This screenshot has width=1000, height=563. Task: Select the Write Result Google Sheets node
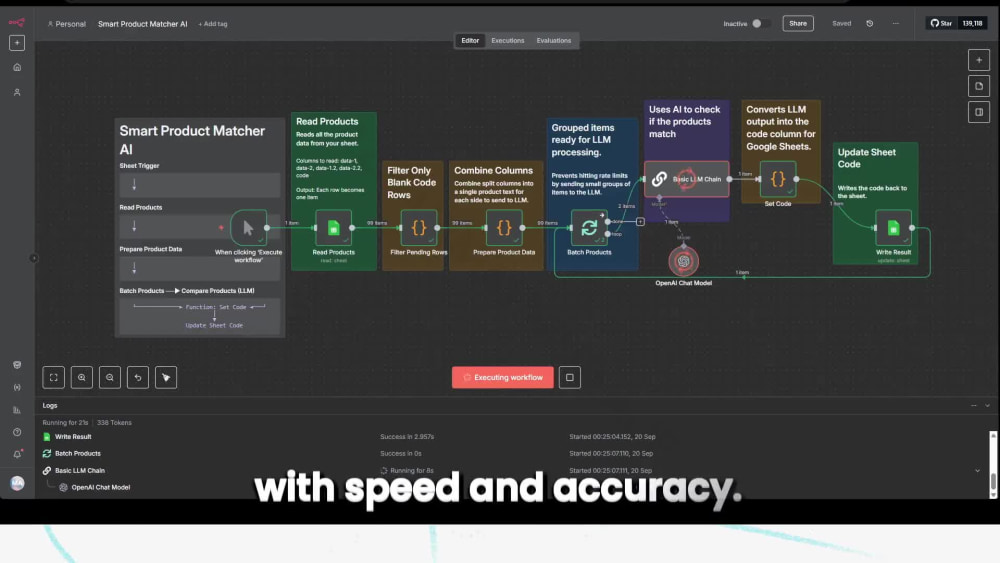coord(893,228)
